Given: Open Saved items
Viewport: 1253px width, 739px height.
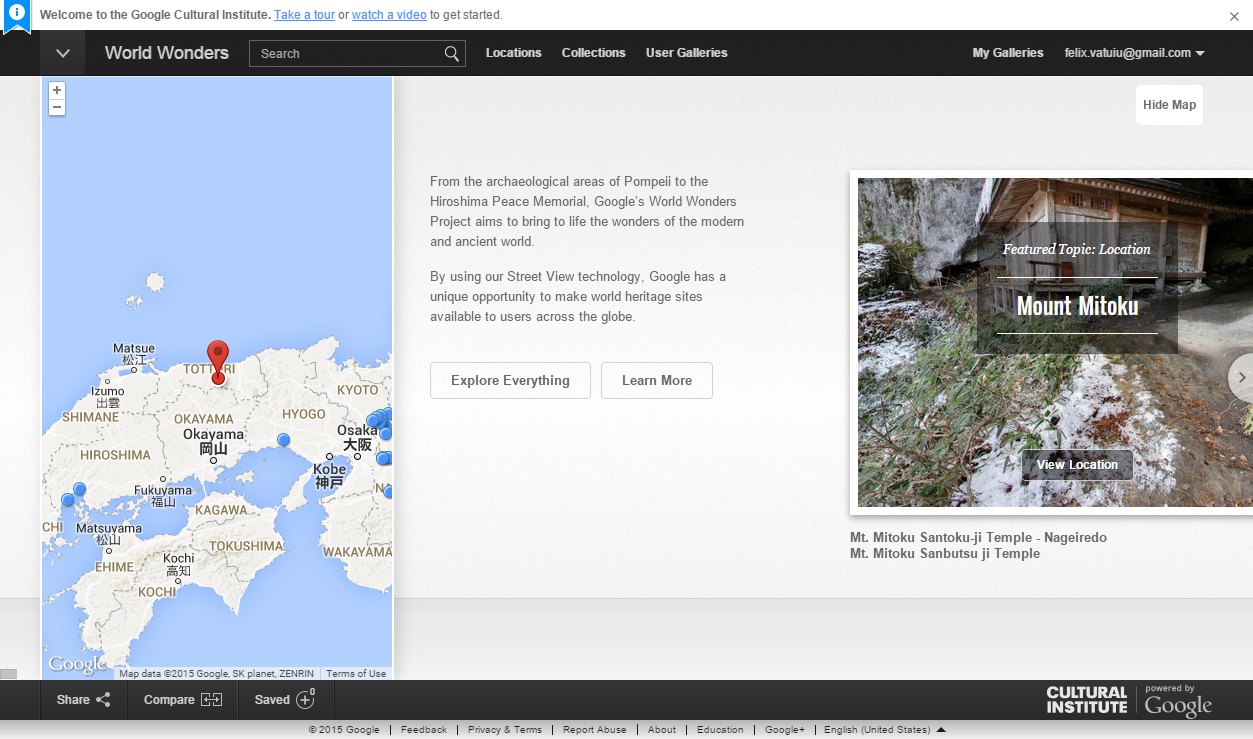Looking at the screenshot, I should point(285,700).
